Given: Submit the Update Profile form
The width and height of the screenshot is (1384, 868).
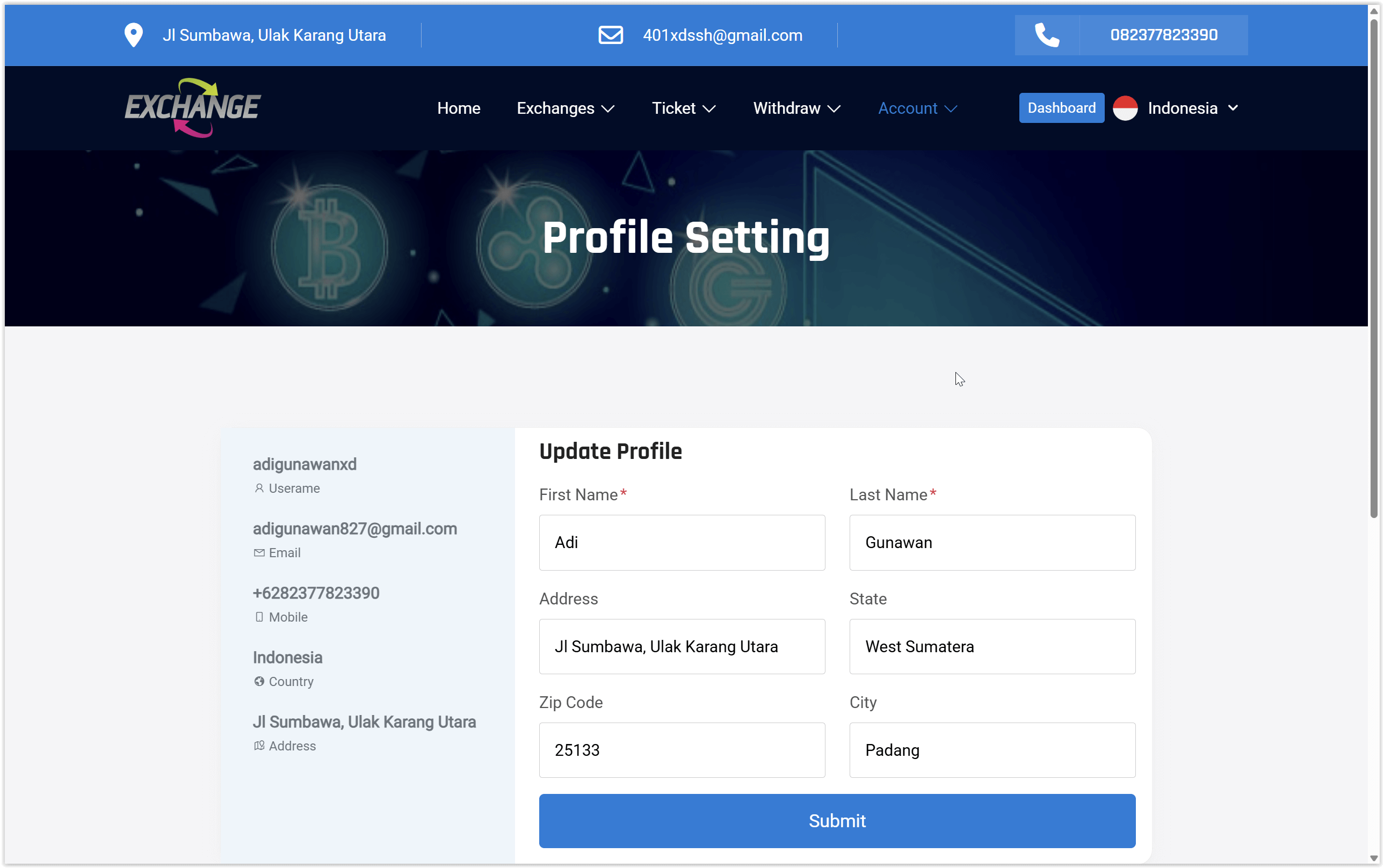Looking at the screenshot, I should [837, 820].
